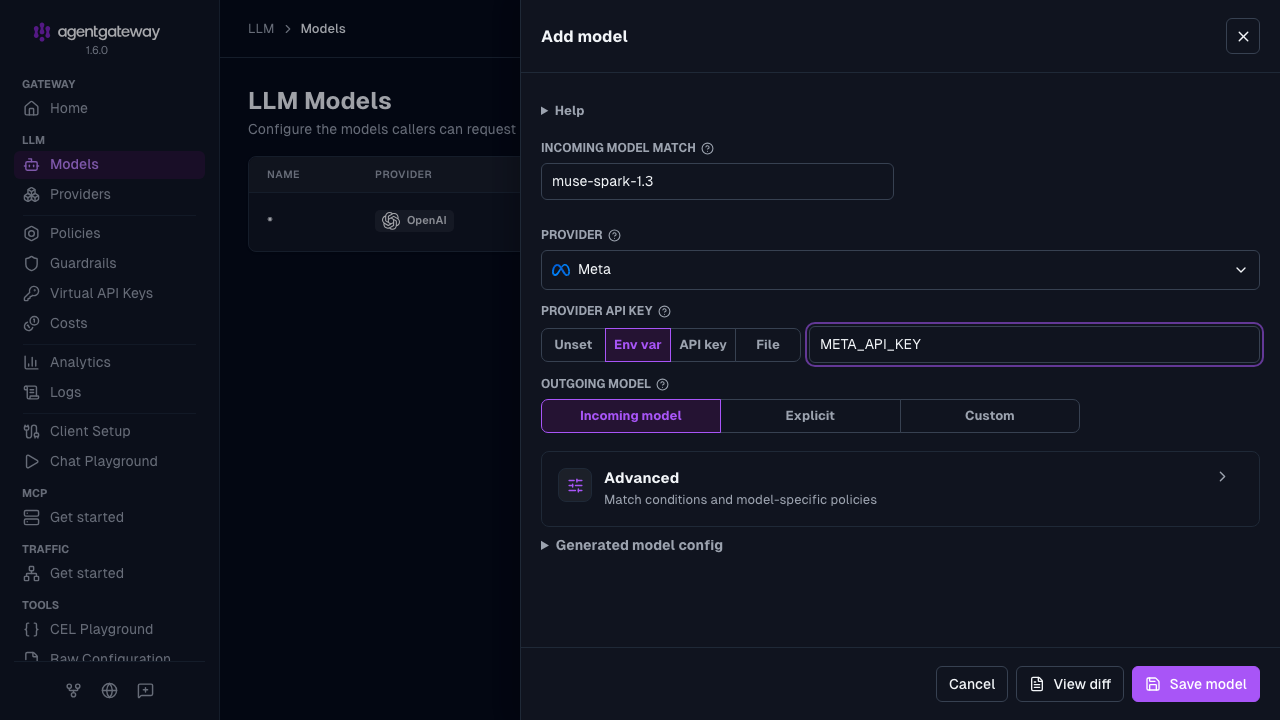Viewport: 1280px width, 720px height.
Task: Click the feedback message icon in sidebar footer
Action: [x=145, y=690]
